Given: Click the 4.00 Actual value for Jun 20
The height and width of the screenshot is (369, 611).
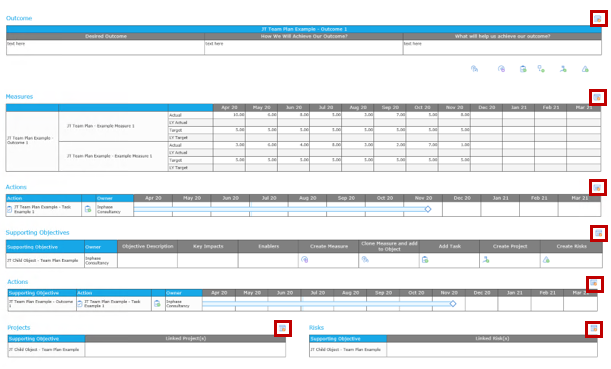Looking at the screenshot, I should [x=304, y=145].
